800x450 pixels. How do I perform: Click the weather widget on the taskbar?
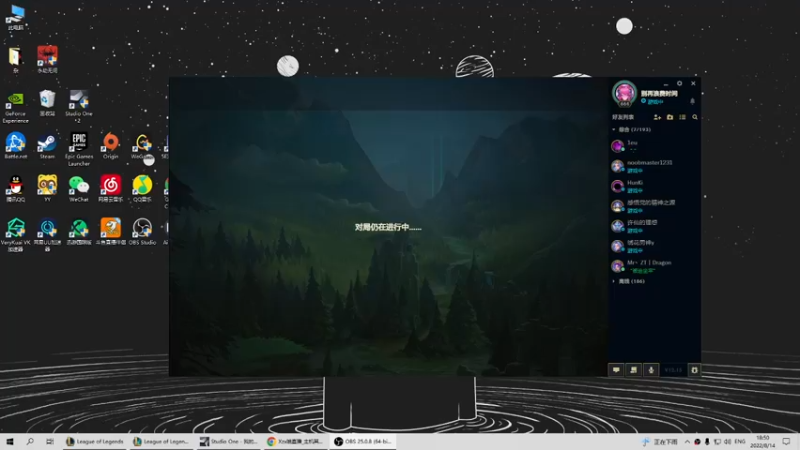(x=661, y=442)
